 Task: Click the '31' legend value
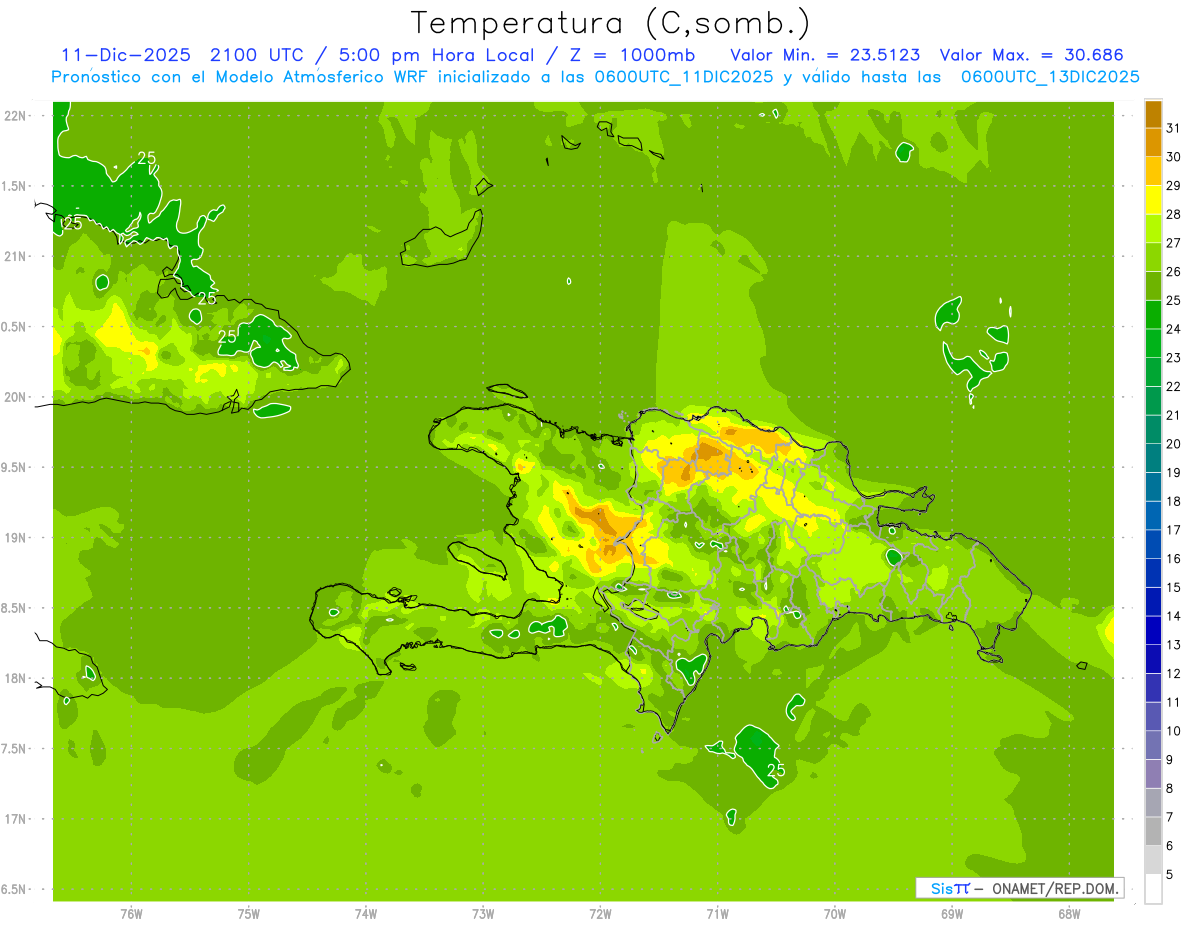click(x=1174, y=128)
